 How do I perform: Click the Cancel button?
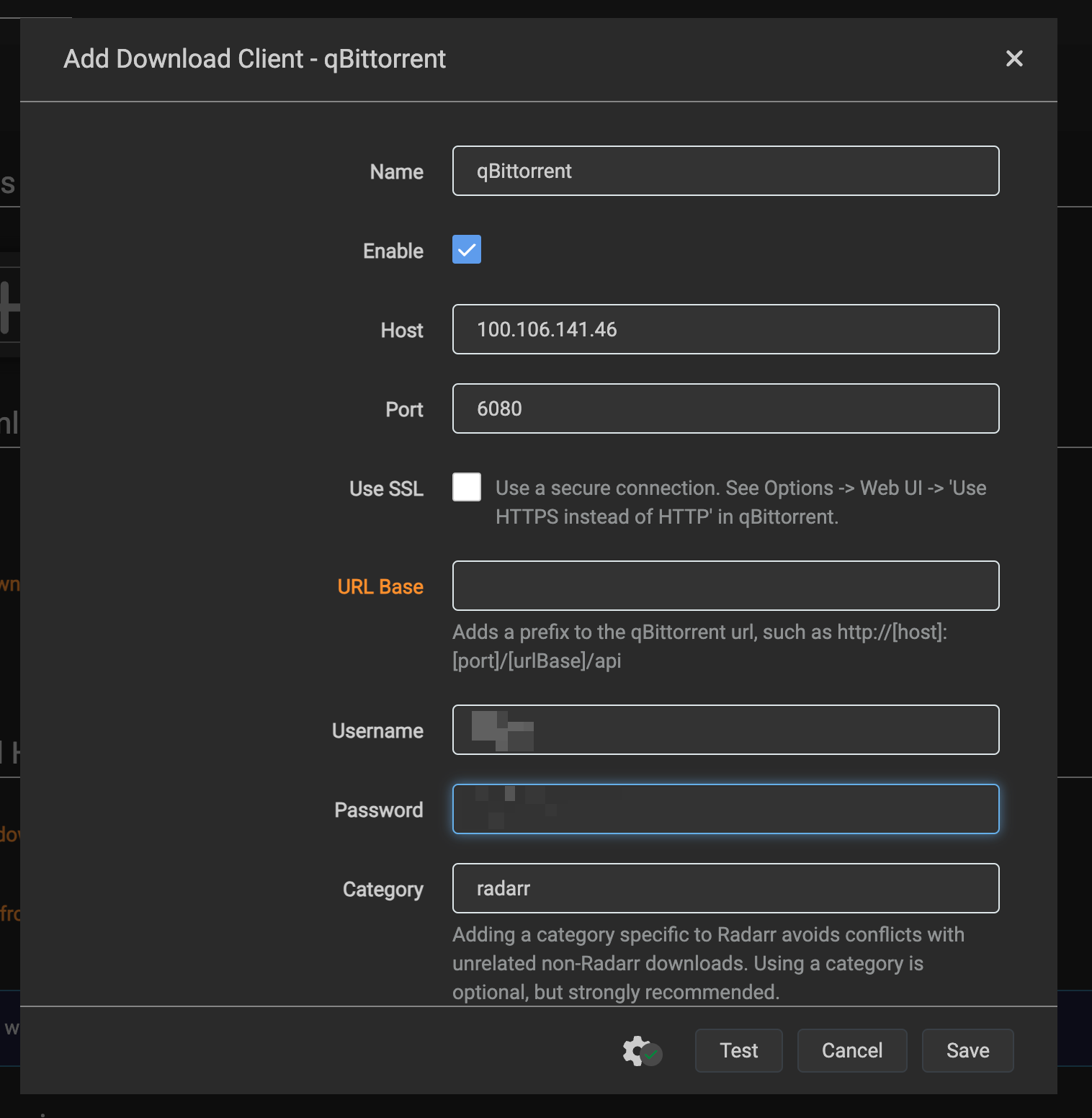(852, 1050)
